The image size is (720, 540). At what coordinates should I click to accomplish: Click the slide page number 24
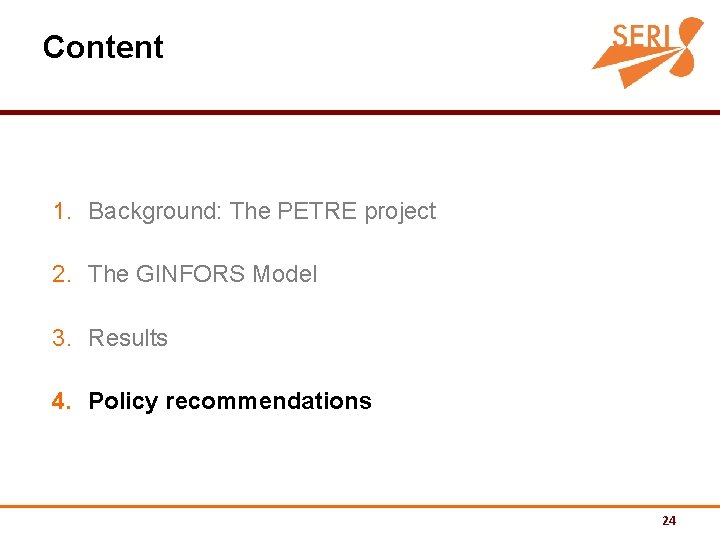[x=669, y=521]
